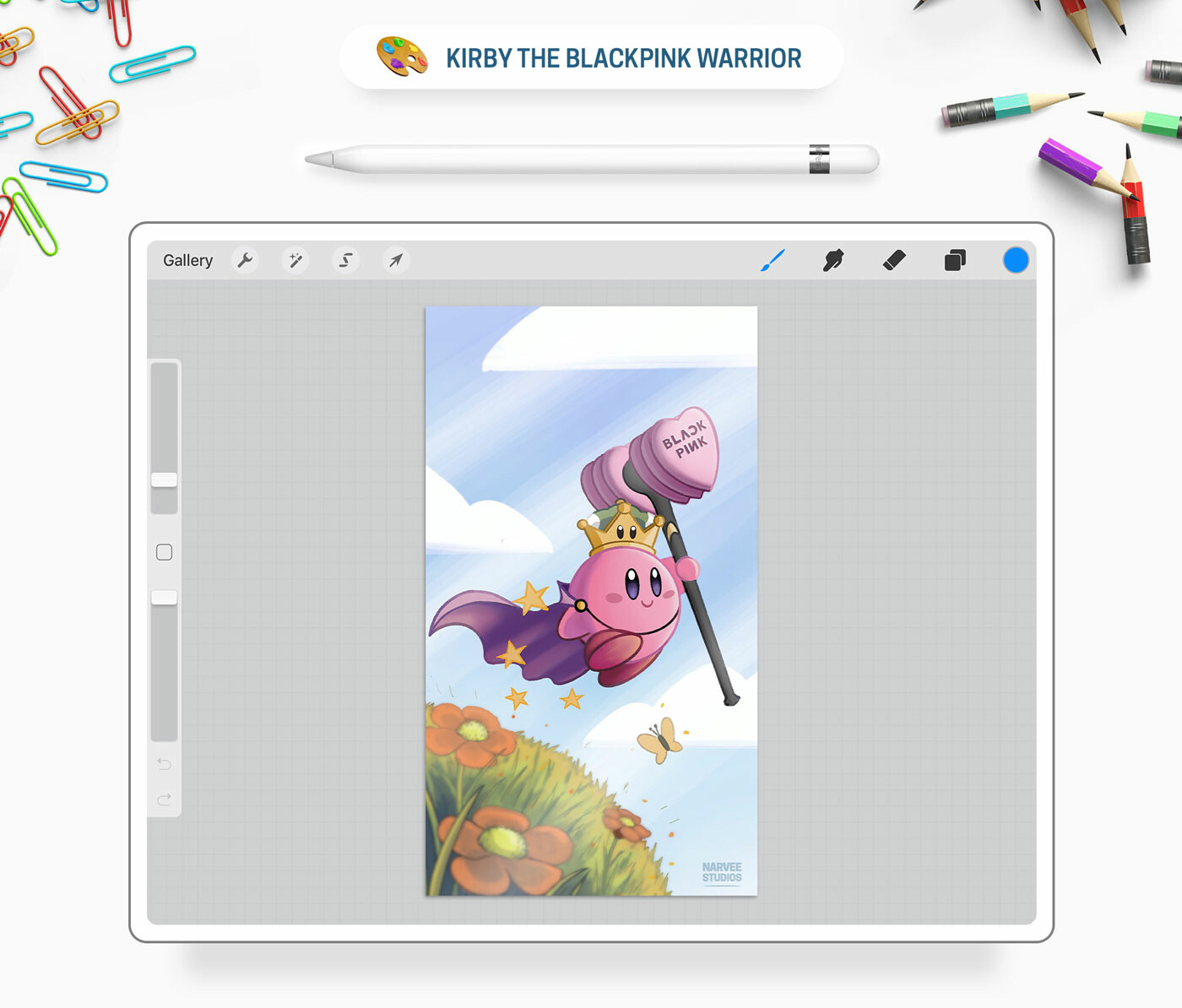The height and width of the screenshot is (1008, 1182).
Task: Open the Adjustments magic wand menu
Action: click(295, 260)
